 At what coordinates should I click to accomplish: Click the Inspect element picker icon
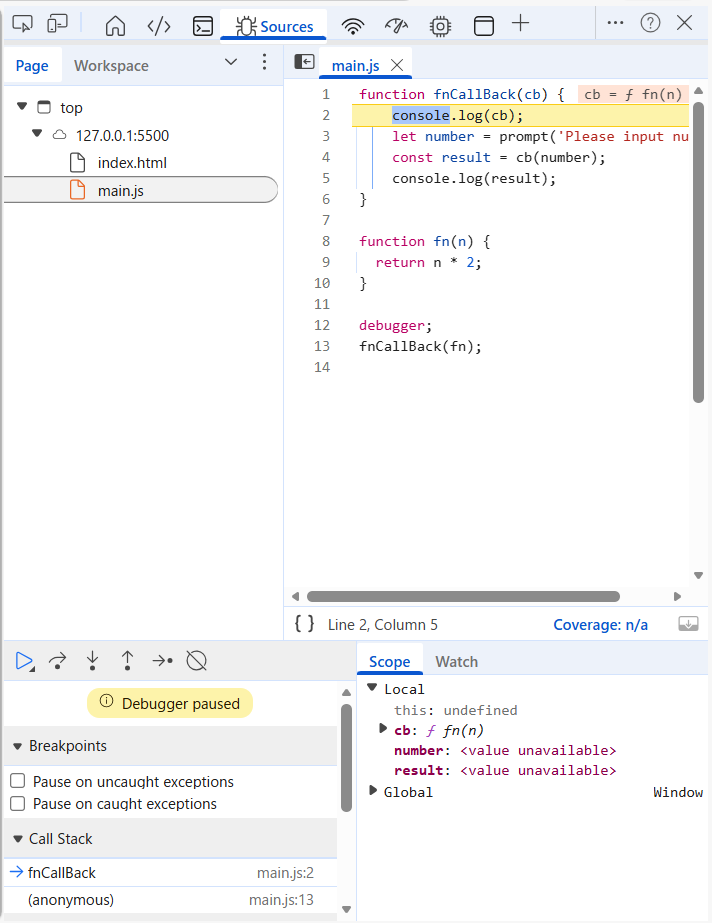pos(22,24)
